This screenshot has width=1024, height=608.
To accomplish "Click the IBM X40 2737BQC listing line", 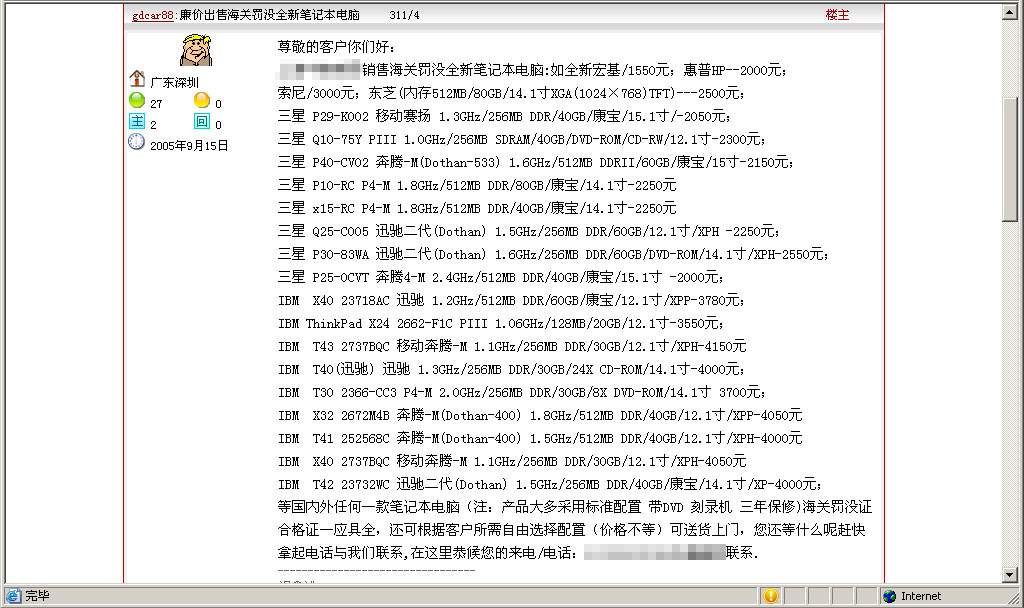I will click(x=512, y=461).
